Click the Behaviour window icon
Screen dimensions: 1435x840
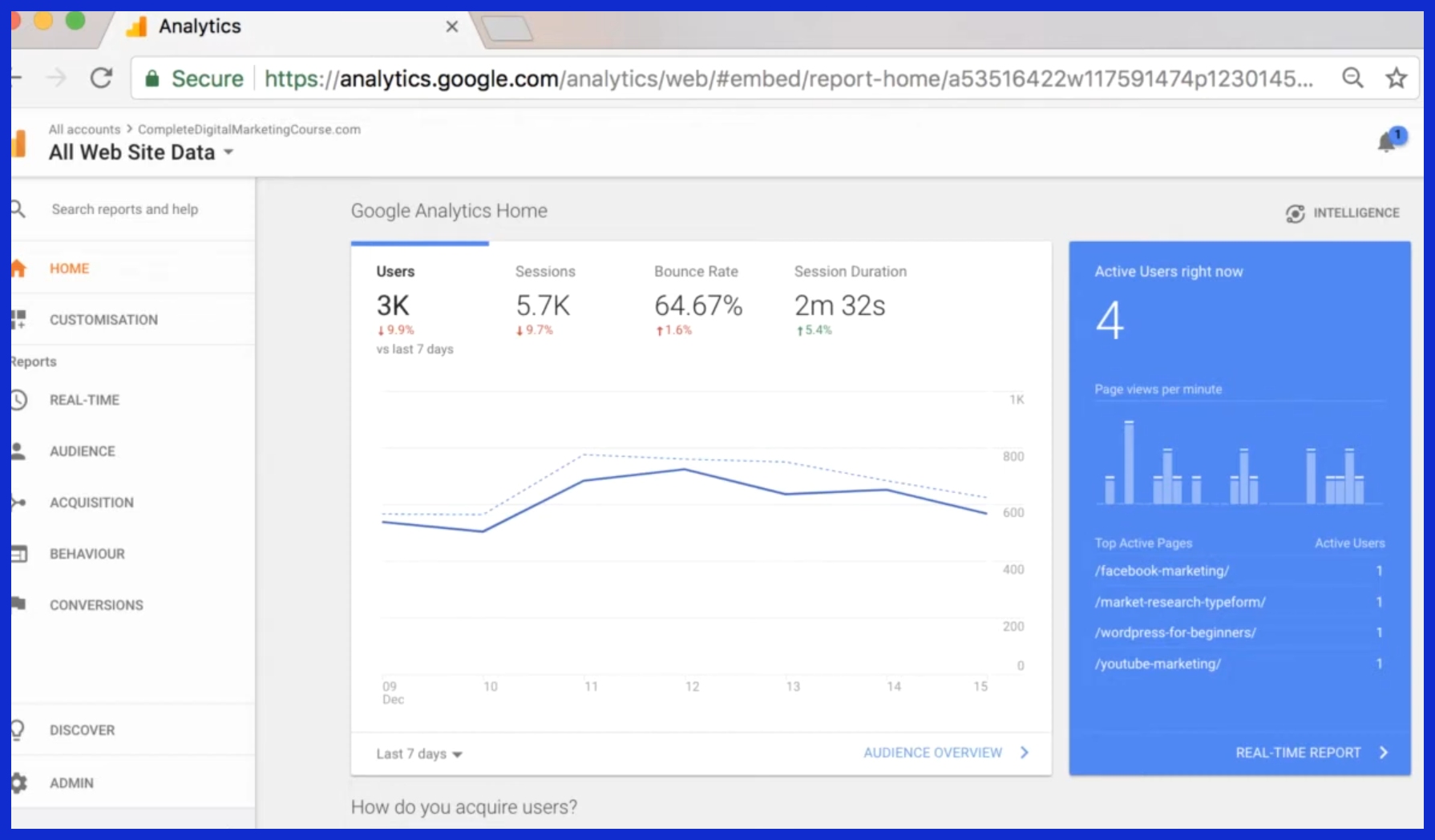coord(18,554)
